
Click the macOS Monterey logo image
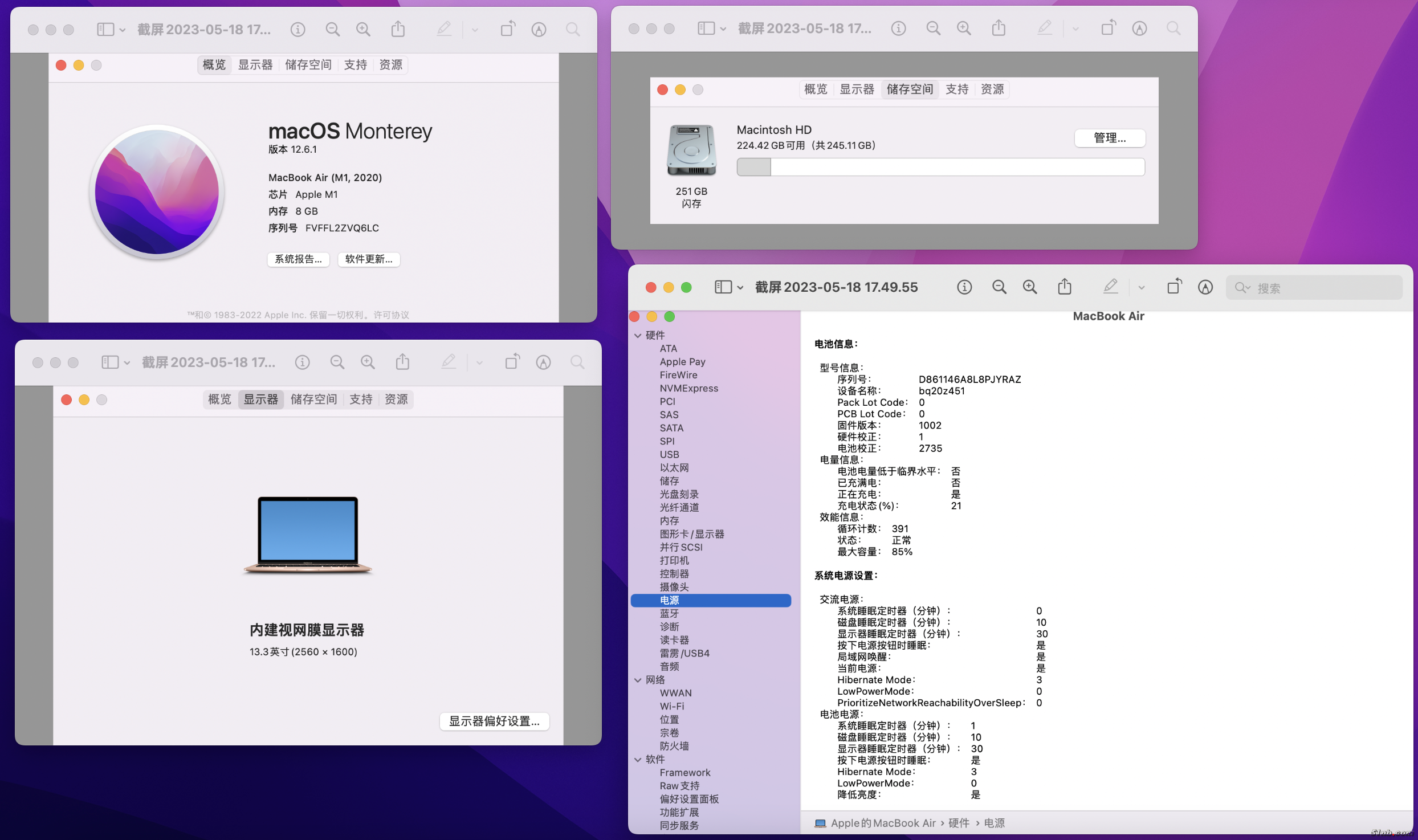tap(157, 192)
